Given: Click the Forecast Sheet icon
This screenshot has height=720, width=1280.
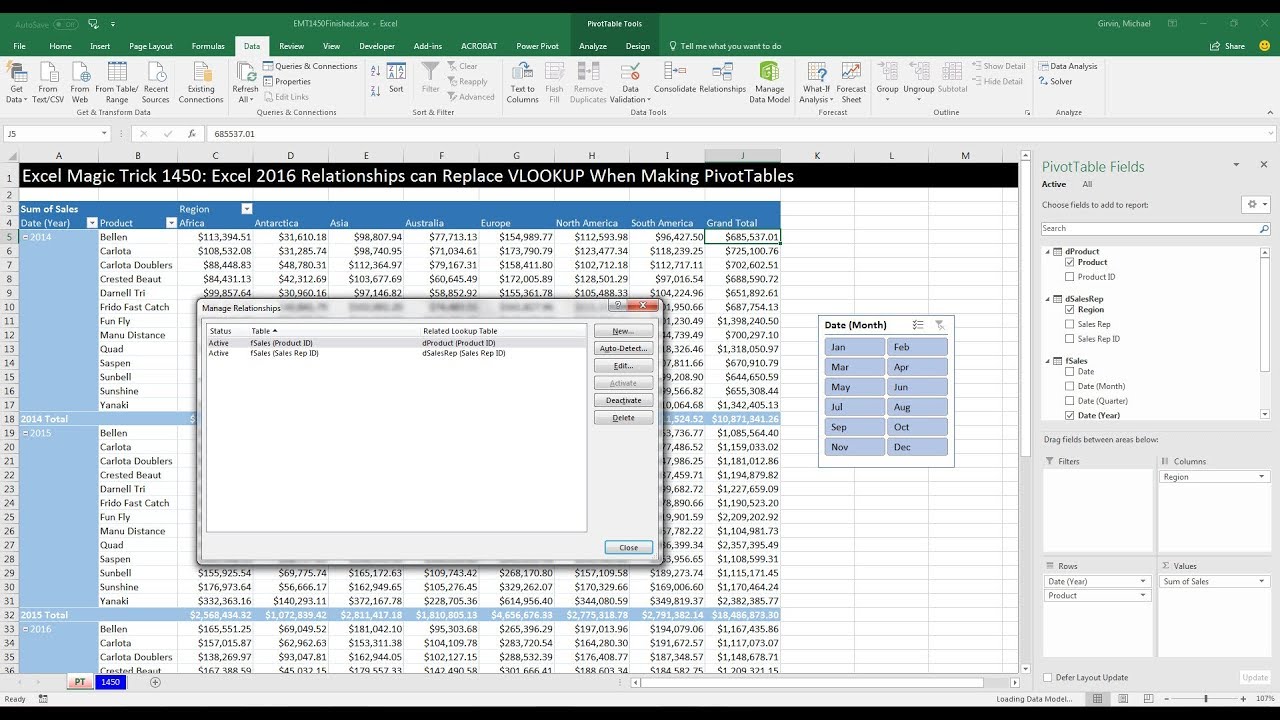Looking at the screenshot, I should coord(852,82).
